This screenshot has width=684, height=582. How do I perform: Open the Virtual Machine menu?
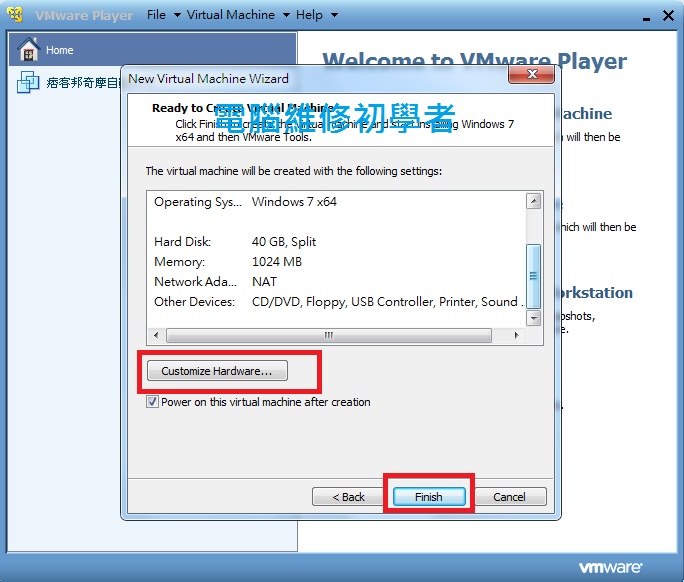(x=231, y=15)
